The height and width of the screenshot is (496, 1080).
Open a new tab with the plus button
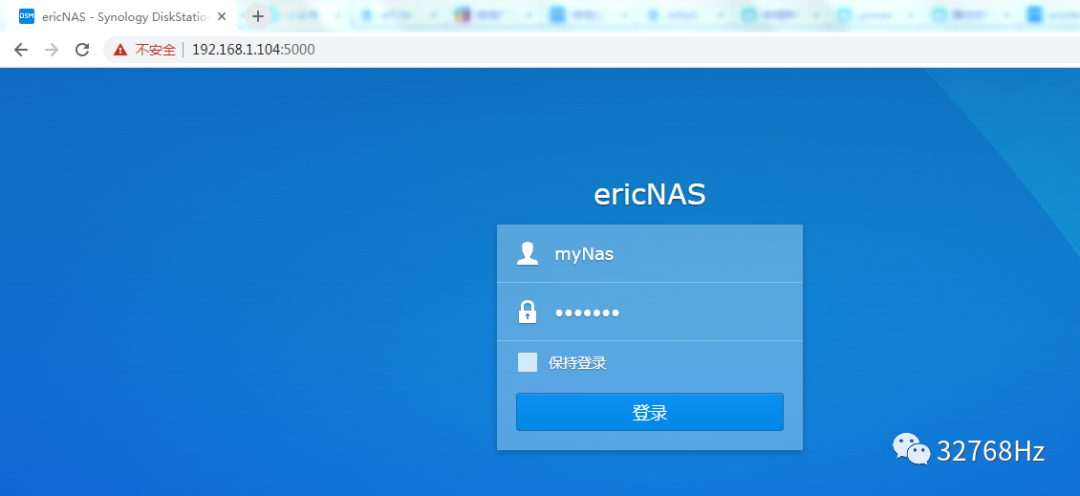coord(258,16)
